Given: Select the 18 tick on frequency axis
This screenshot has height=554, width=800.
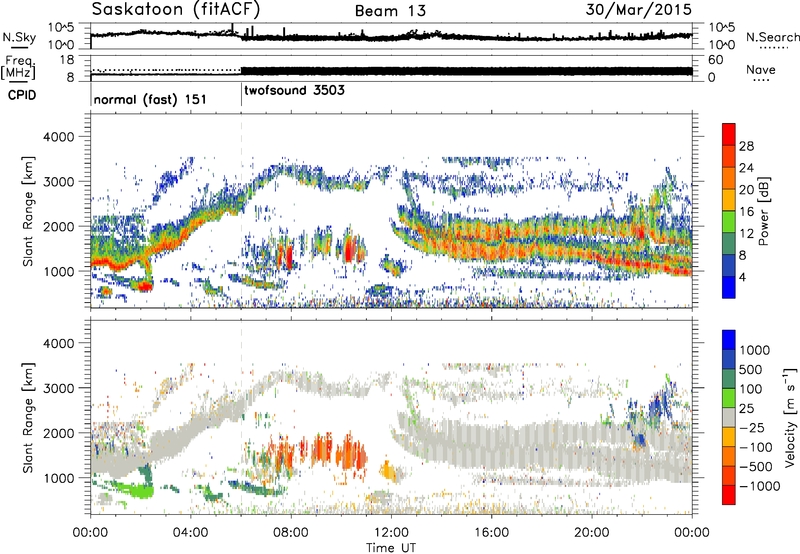Looking at the screenshot, I should click(67, 60).
